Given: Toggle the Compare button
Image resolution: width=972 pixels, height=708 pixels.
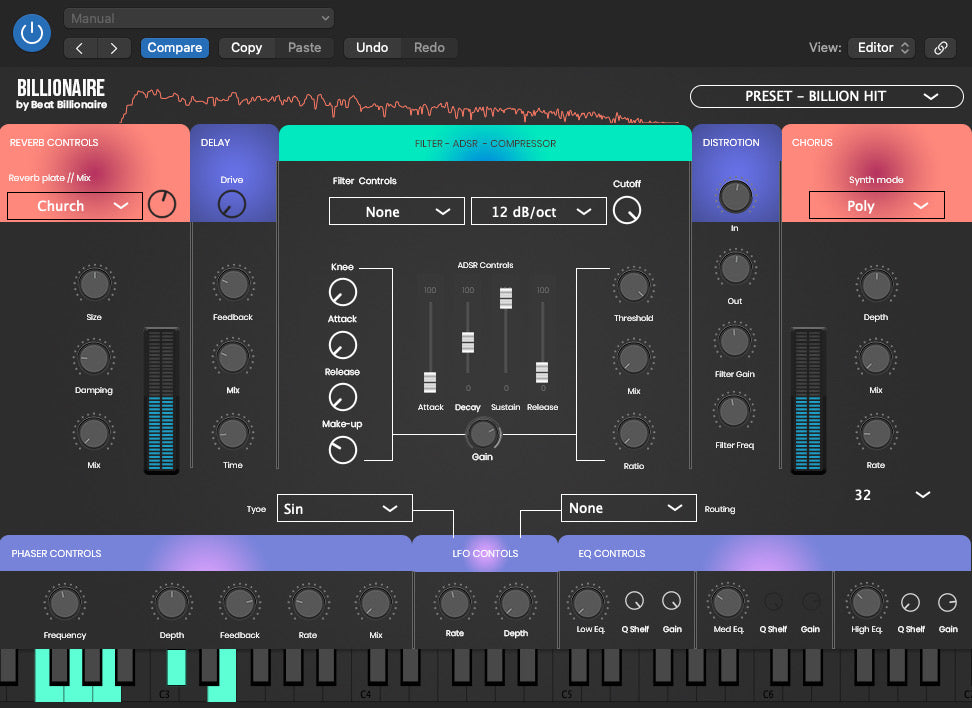Looking at the screenshot, I should [174, 48].
